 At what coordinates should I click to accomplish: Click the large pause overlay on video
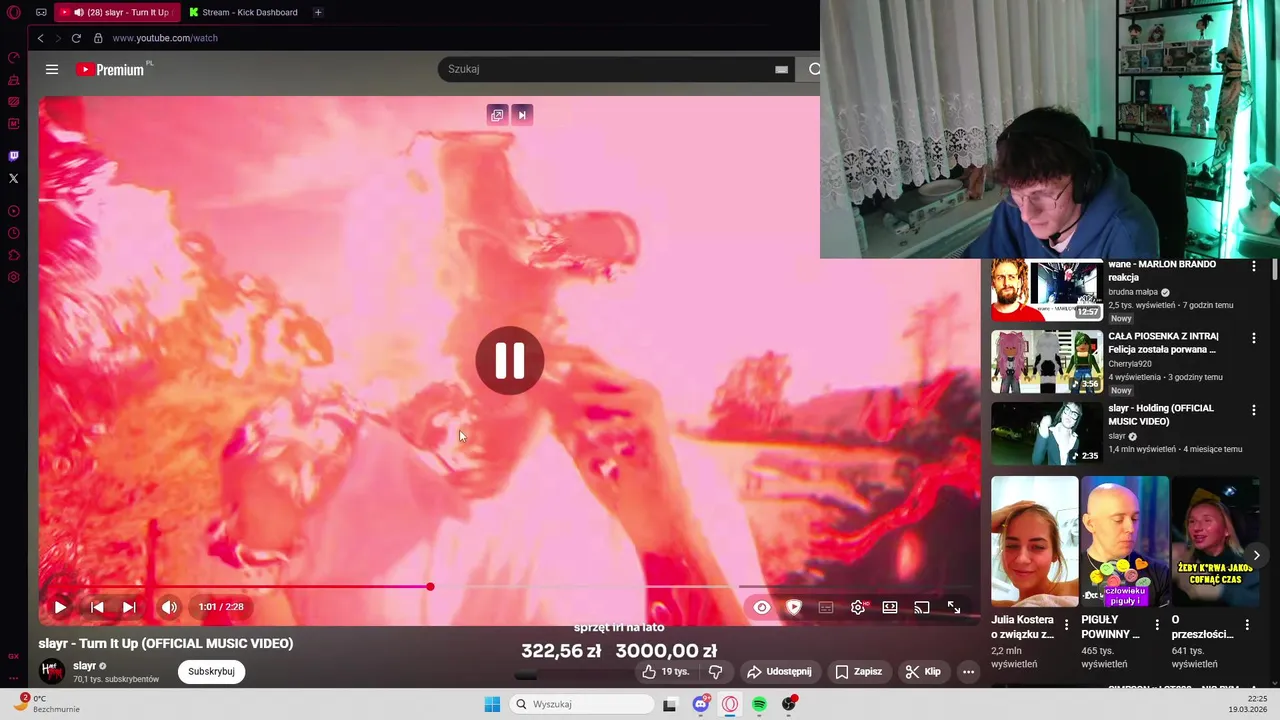point(510,361)
